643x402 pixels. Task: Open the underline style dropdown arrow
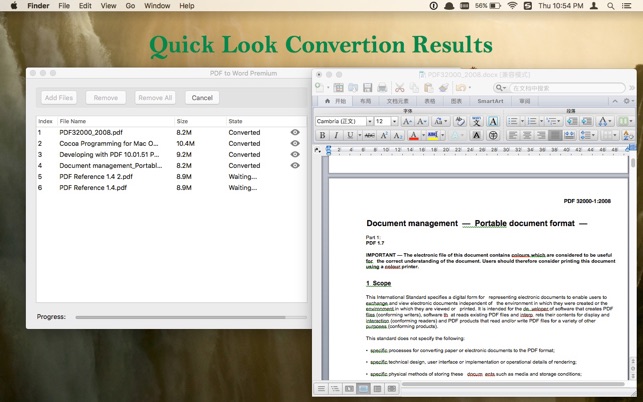pyautogui.click(x=360, y=135)
